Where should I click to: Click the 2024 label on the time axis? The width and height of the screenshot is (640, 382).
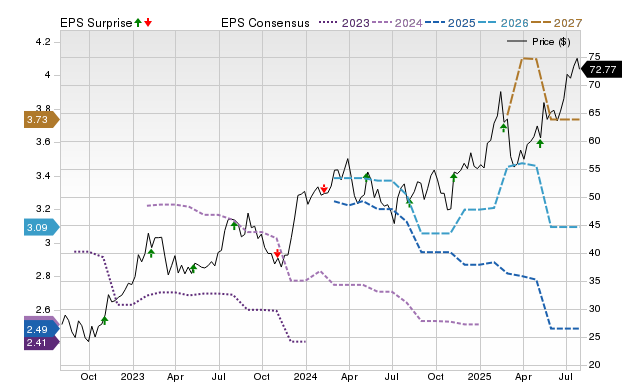coord(306,376)
